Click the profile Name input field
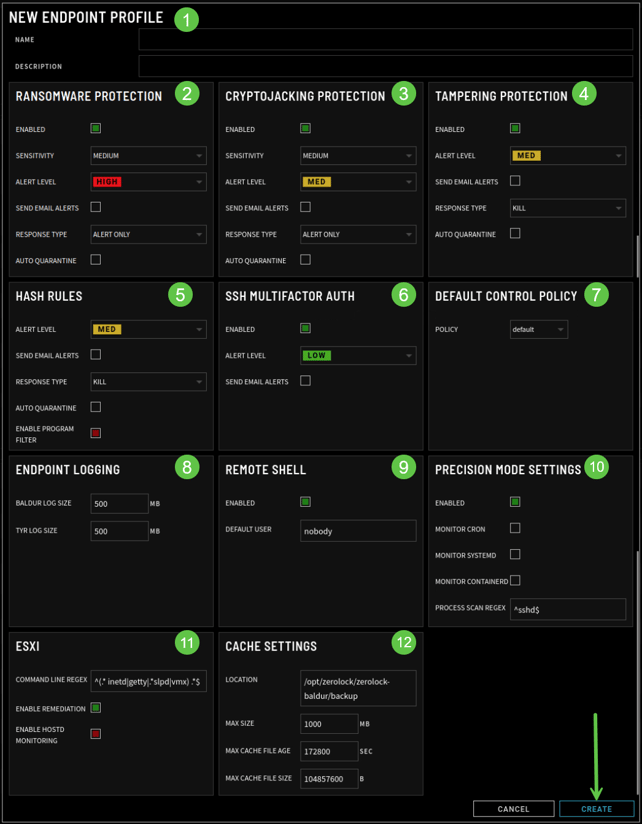The image size is (642, 824). point(385,39)
